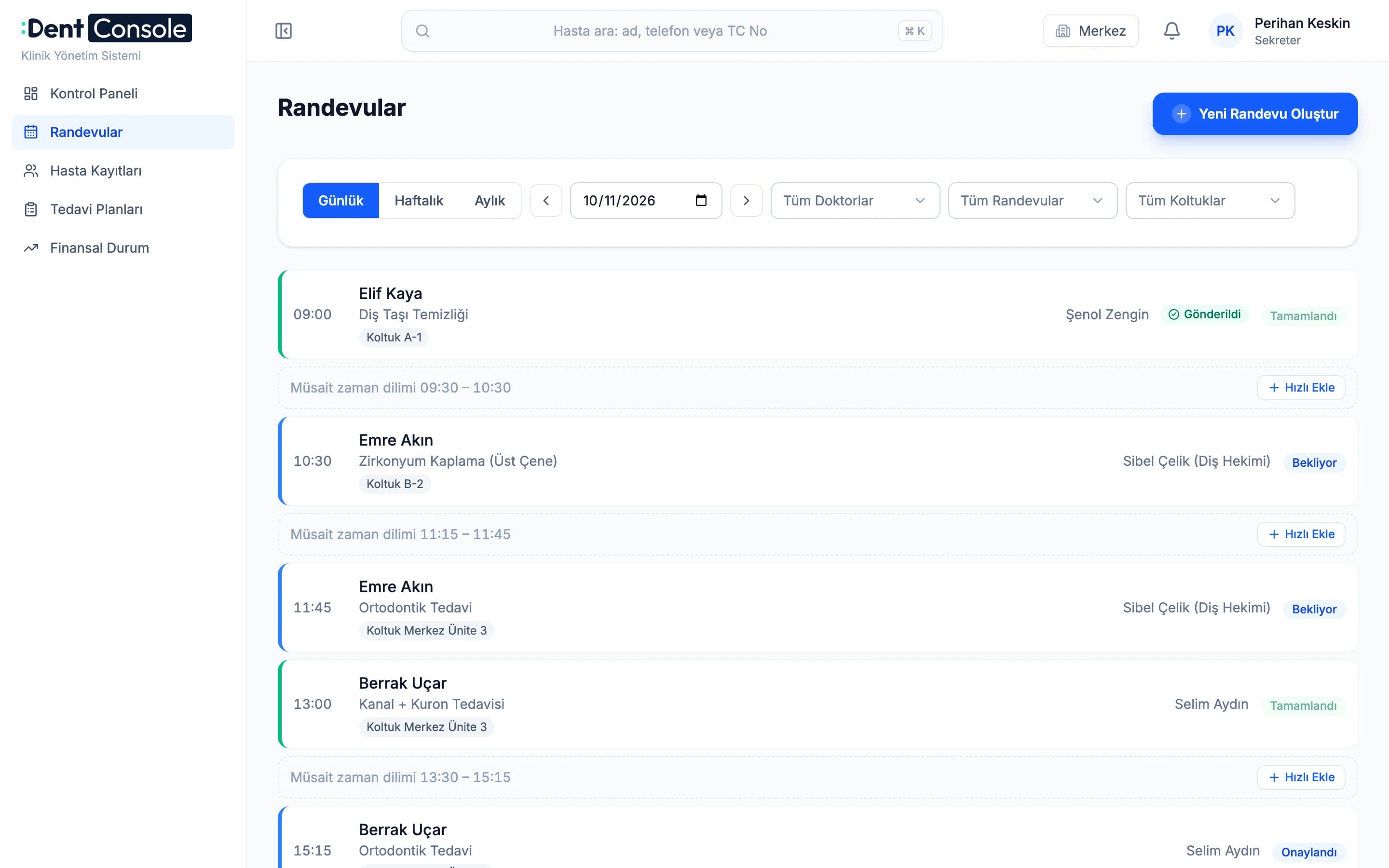Viewport: 1389px width, 868px height.
Task: Click Koltuk A-1 tag
Action: [394, 337]
